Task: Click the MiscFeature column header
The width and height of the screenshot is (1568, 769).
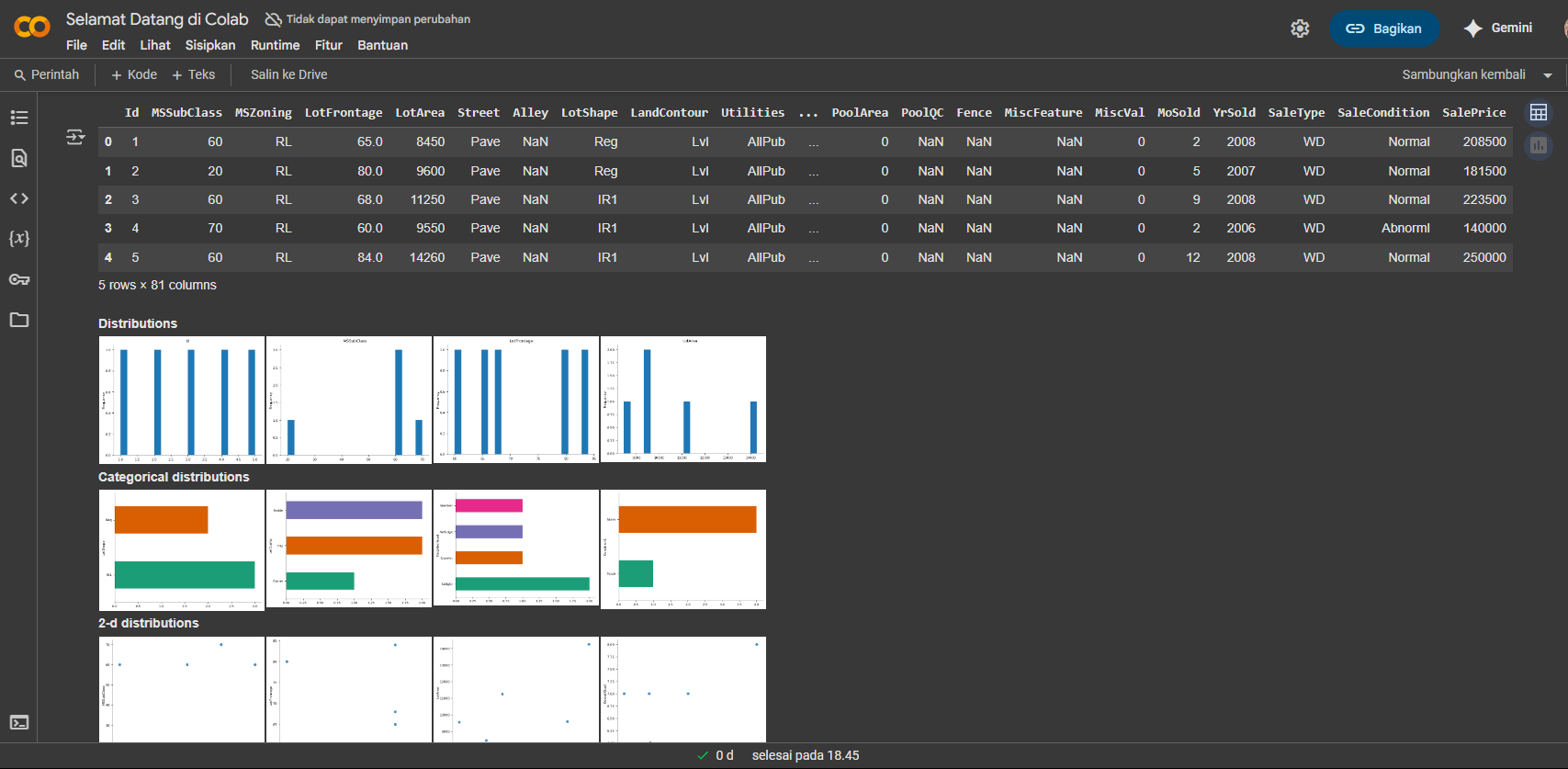Action: (x=1043, y=112)
